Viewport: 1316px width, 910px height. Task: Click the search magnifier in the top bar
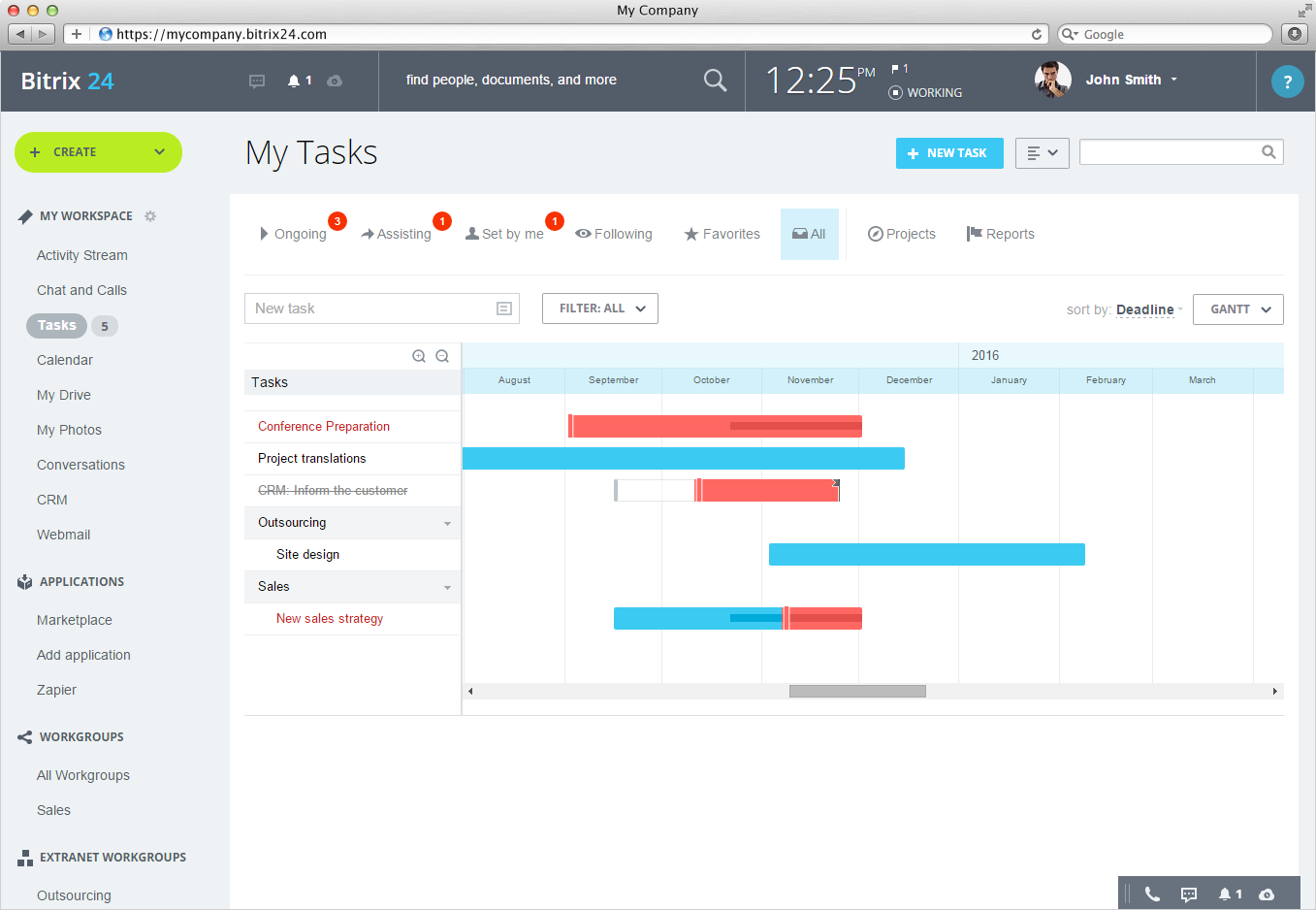[715, 81]
